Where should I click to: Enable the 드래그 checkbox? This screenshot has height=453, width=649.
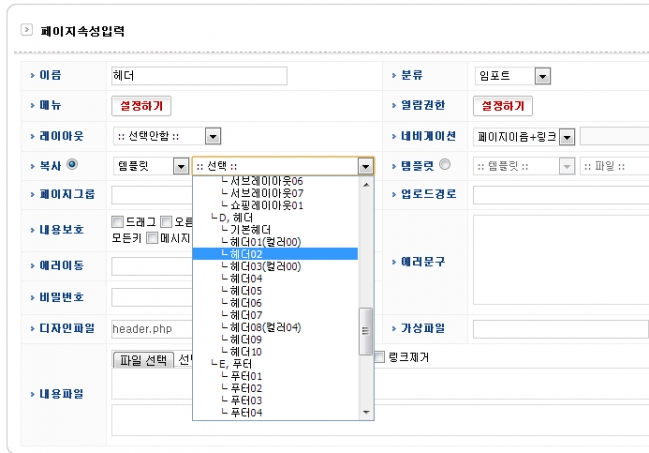[x=118, y=222]
